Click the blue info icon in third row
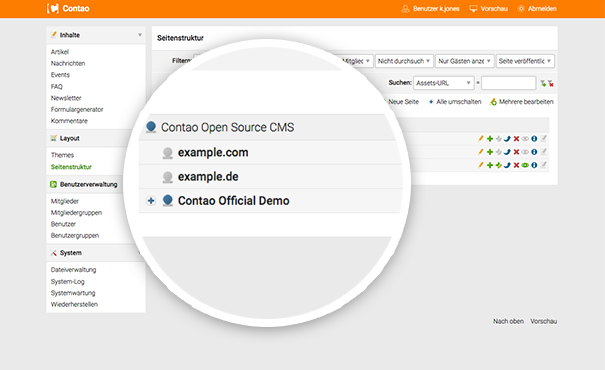605x370 pixels. click(534, 165)
